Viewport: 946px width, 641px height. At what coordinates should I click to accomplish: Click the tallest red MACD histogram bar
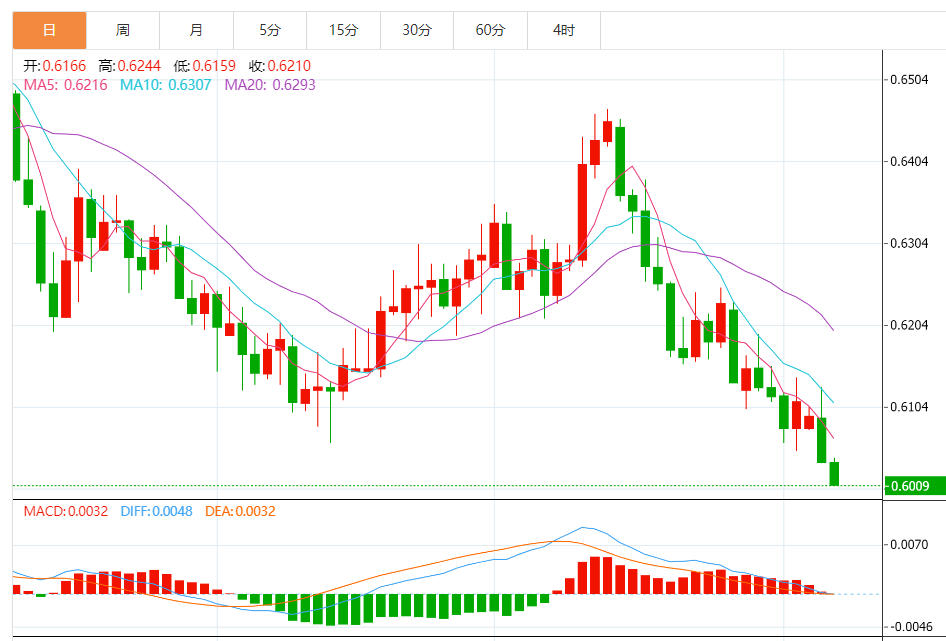(595, 575)
